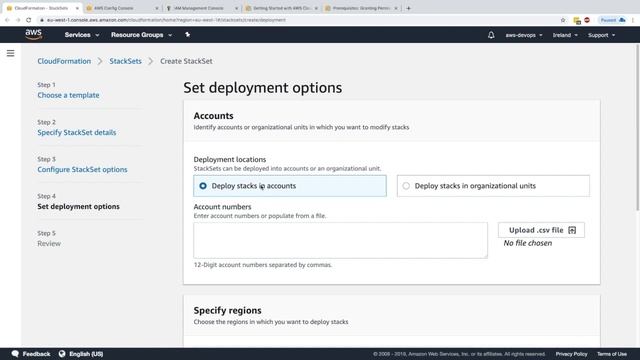Click the pin shortcut icon in navbar
Image resolution: width=640 pixels, height=360 pixels.
[187, 35]
